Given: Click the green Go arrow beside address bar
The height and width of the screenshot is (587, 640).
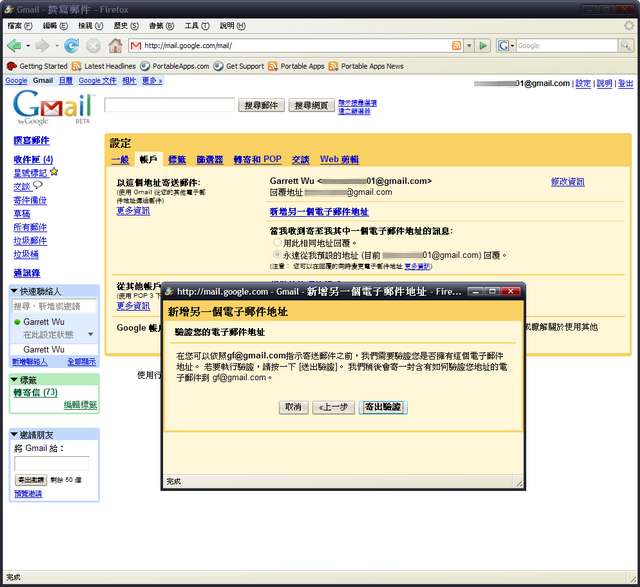Looking at the screenshot, I should [x=483, y=46].
